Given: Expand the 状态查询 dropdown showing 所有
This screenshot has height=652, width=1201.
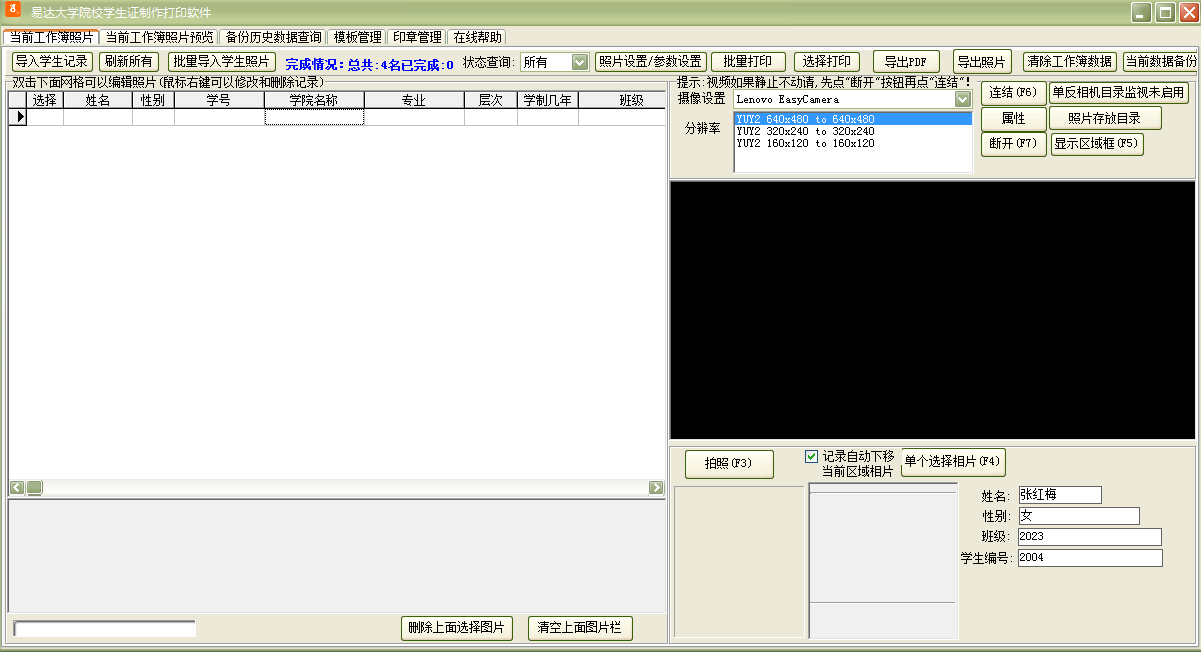Looking at the screenshot, I should 580,62.
